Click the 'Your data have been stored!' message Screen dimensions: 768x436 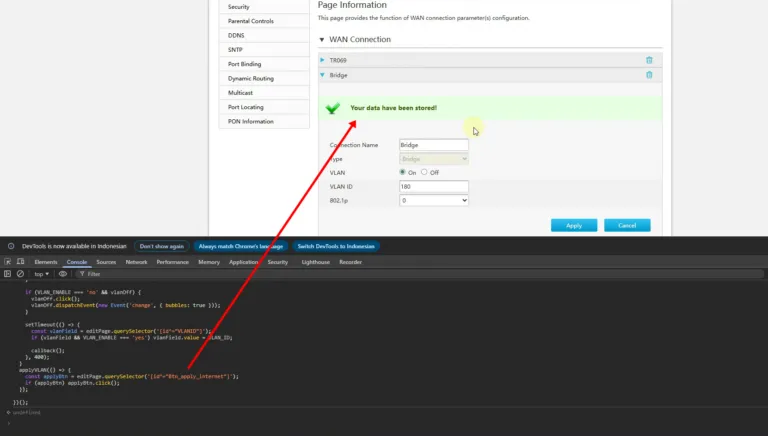click(x=393, y=108)
